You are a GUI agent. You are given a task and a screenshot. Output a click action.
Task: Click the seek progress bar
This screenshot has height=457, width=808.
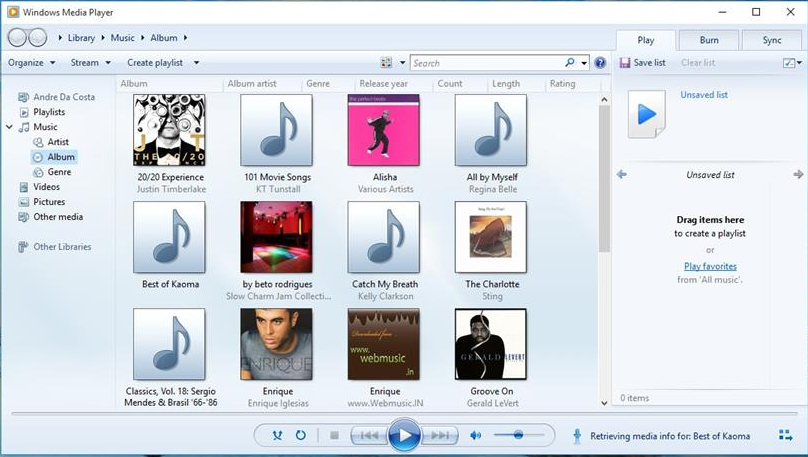pos(405,413)
